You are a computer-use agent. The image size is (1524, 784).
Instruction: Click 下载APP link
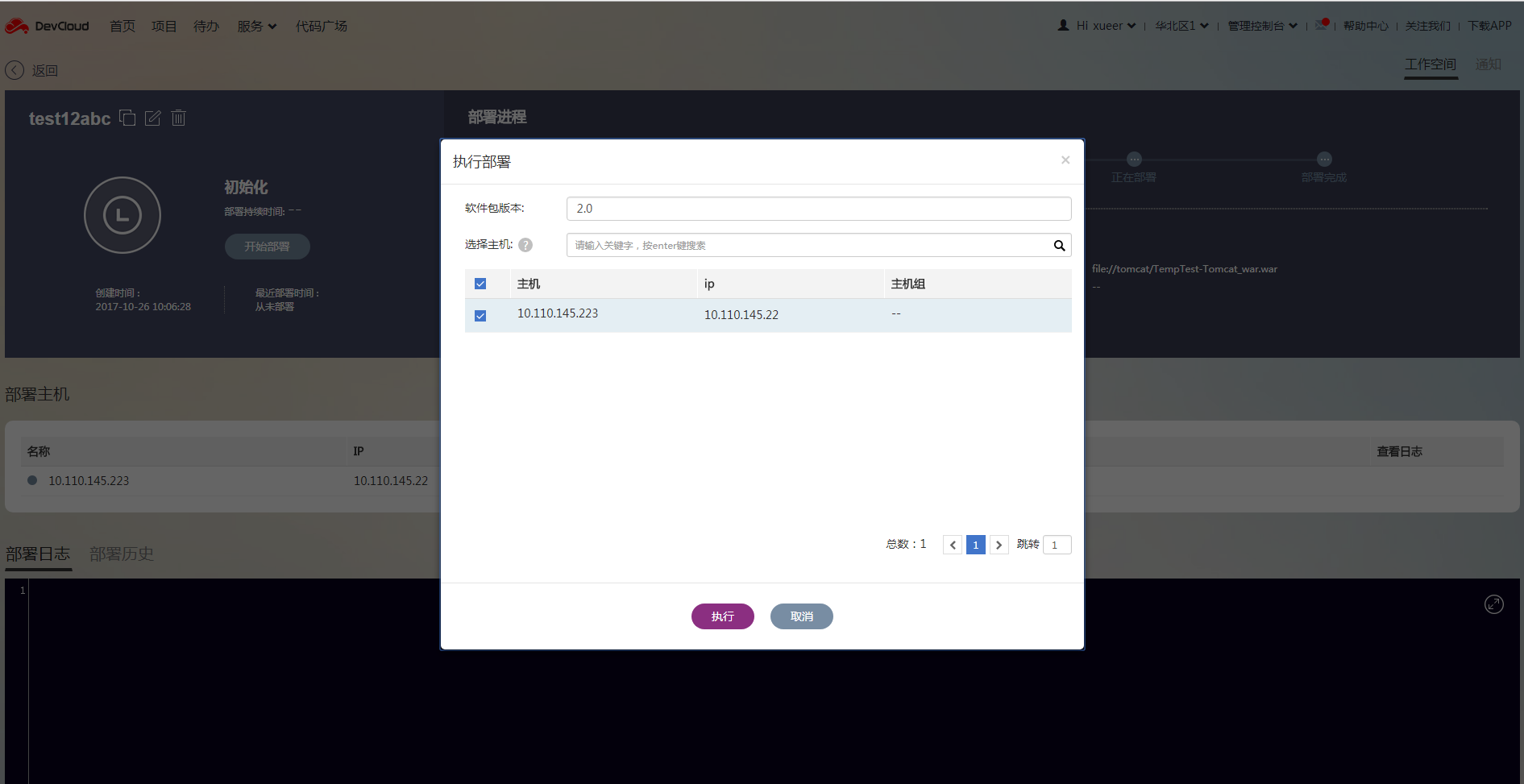pos(1489,26)
